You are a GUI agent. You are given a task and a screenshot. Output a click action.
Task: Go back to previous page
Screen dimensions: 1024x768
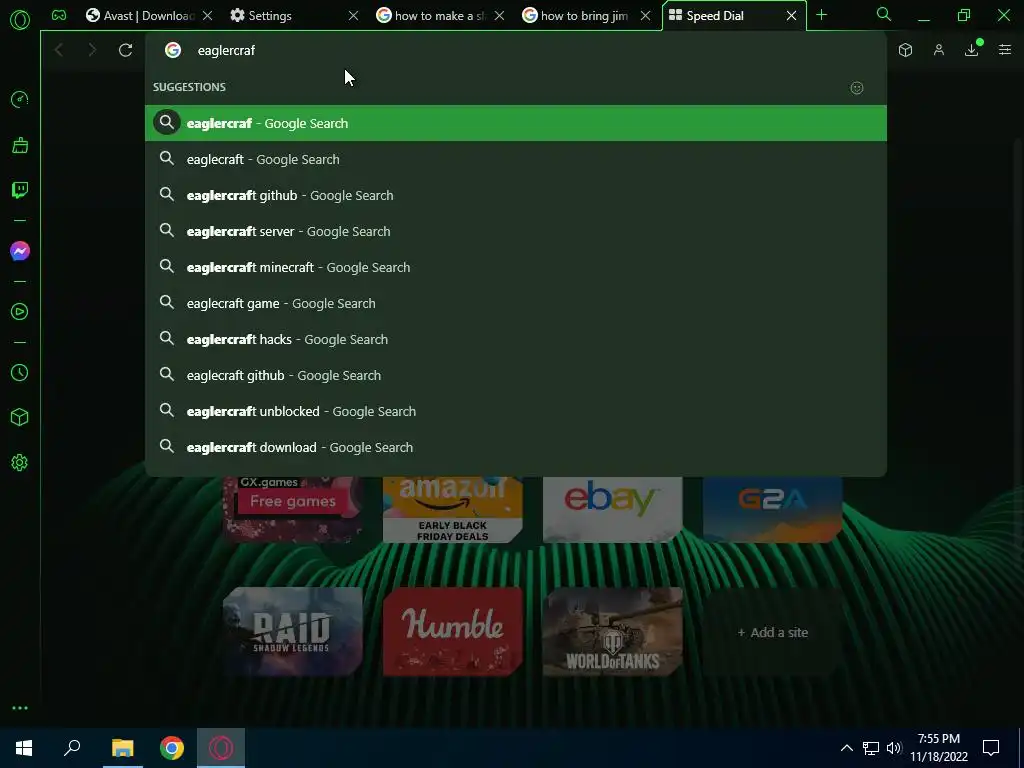(x=59, y=50)
